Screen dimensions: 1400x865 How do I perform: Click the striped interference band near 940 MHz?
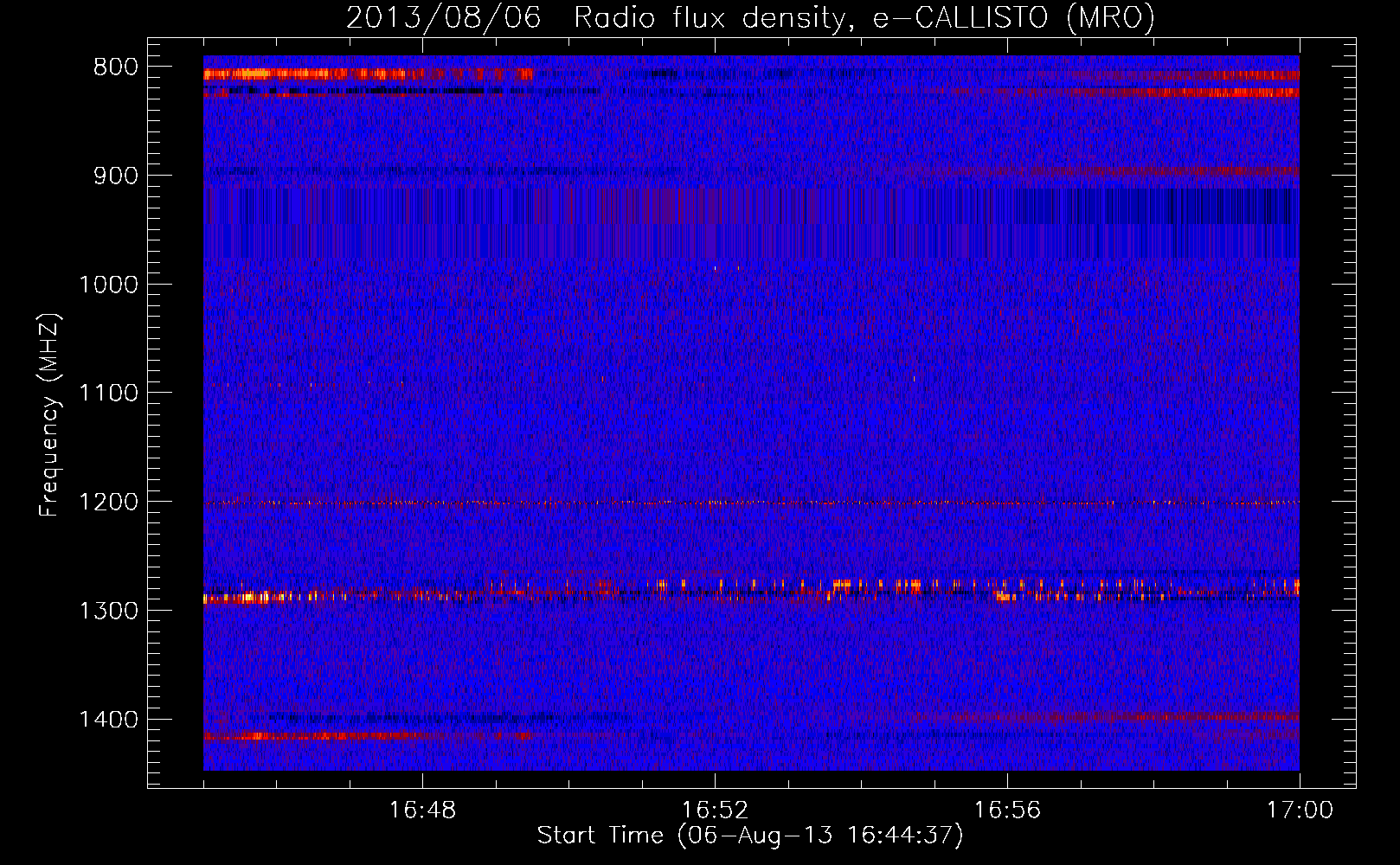point(751,223)
